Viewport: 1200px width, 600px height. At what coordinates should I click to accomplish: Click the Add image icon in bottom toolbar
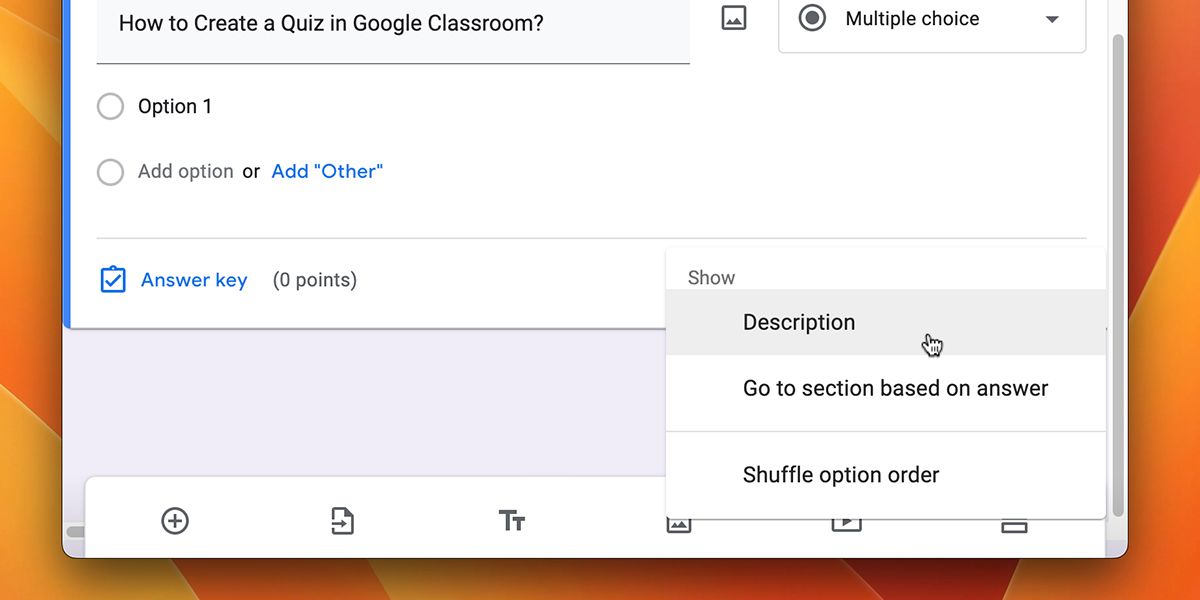click(679, 525)
